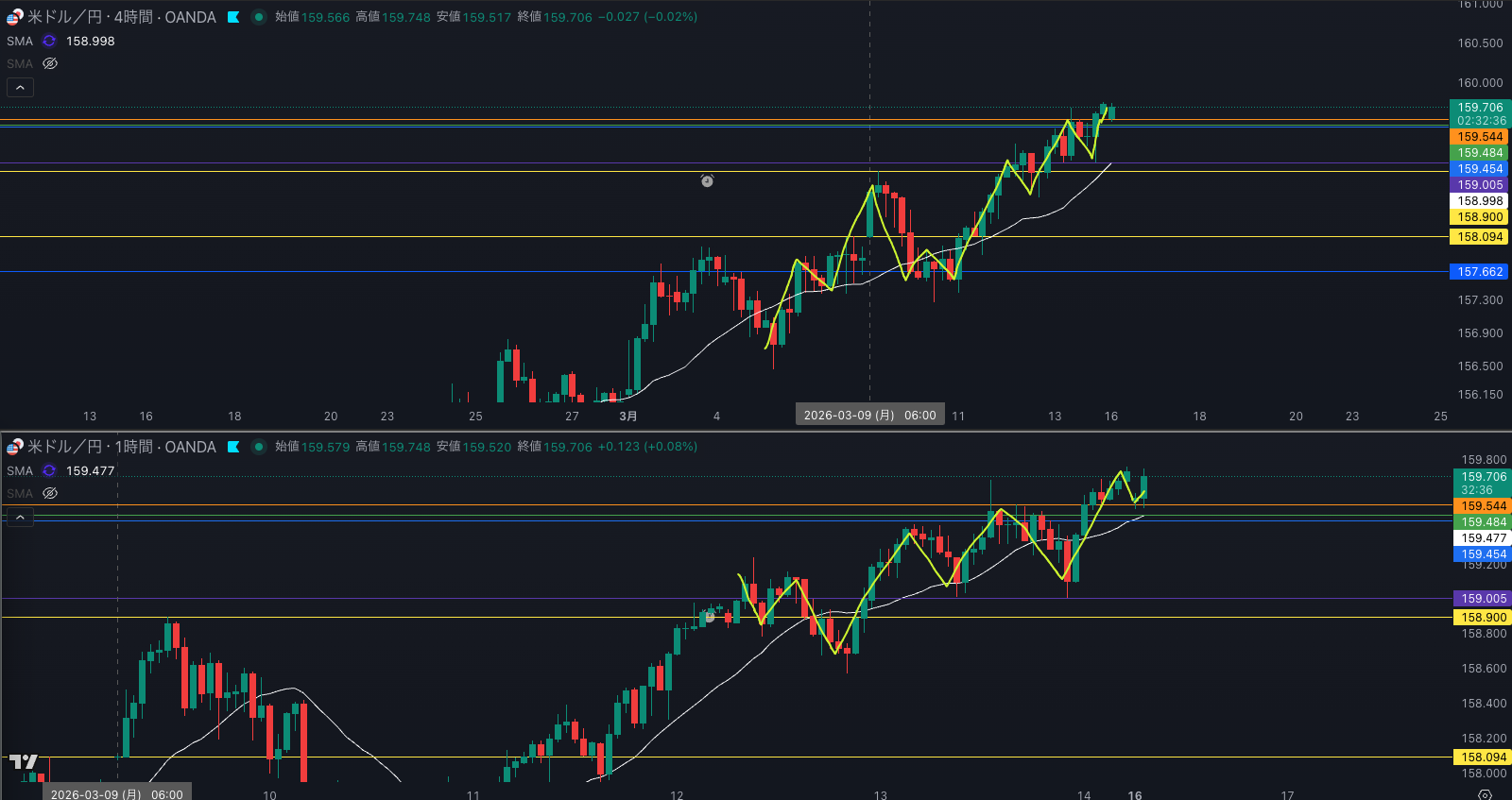Click the first SMA label in top chart
This screenshot has width=1512, height=800.
click(20, 41)
